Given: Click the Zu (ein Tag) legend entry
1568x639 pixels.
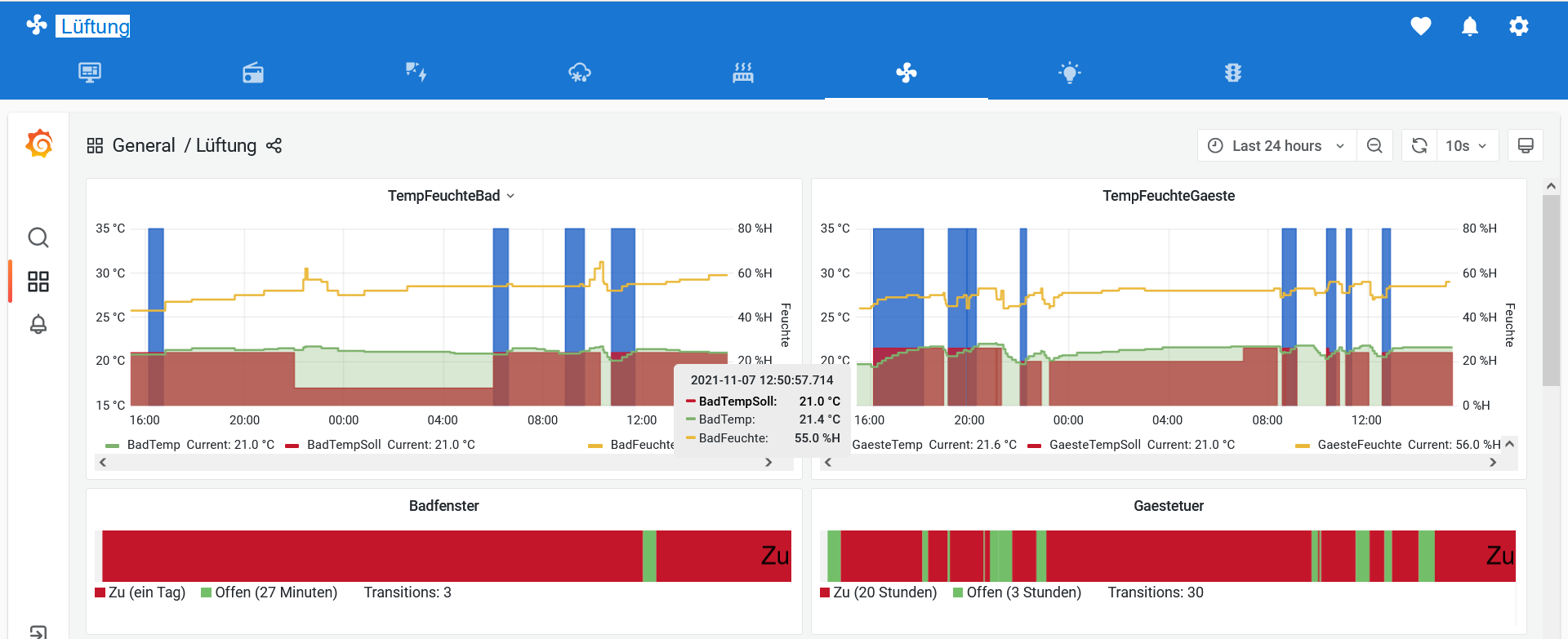Looking at the screenshot, I should click(140, 592).
